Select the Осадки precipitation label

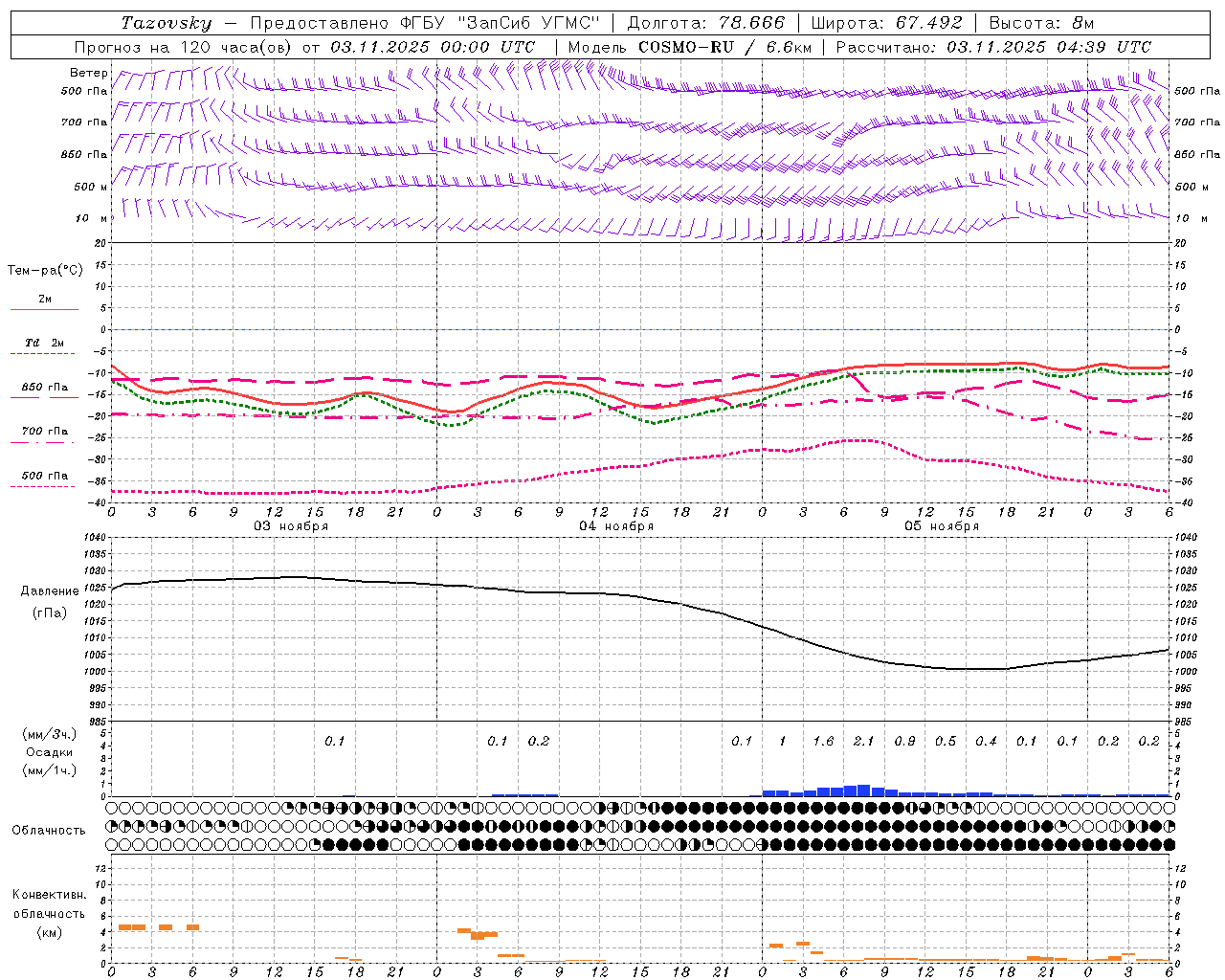[x=50, y=752]
